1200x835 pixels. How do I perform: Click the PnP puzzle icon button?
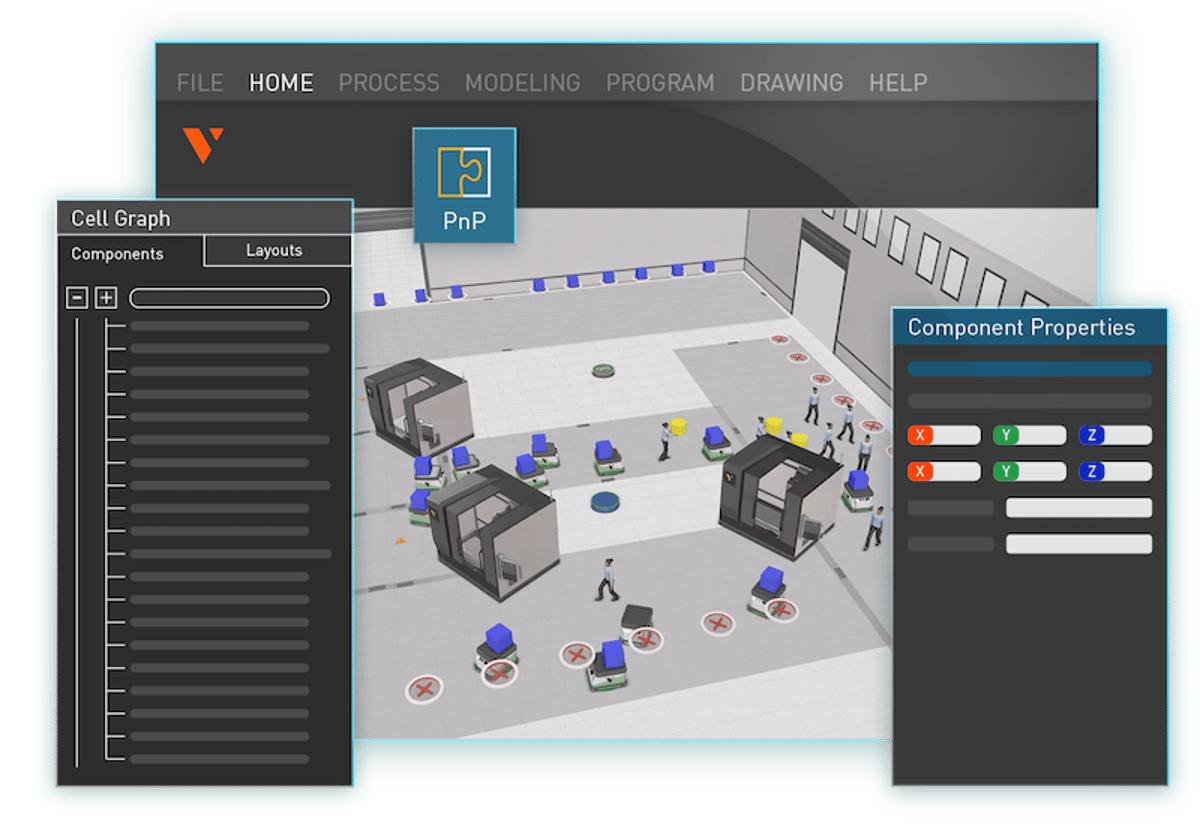pos(465,186)
